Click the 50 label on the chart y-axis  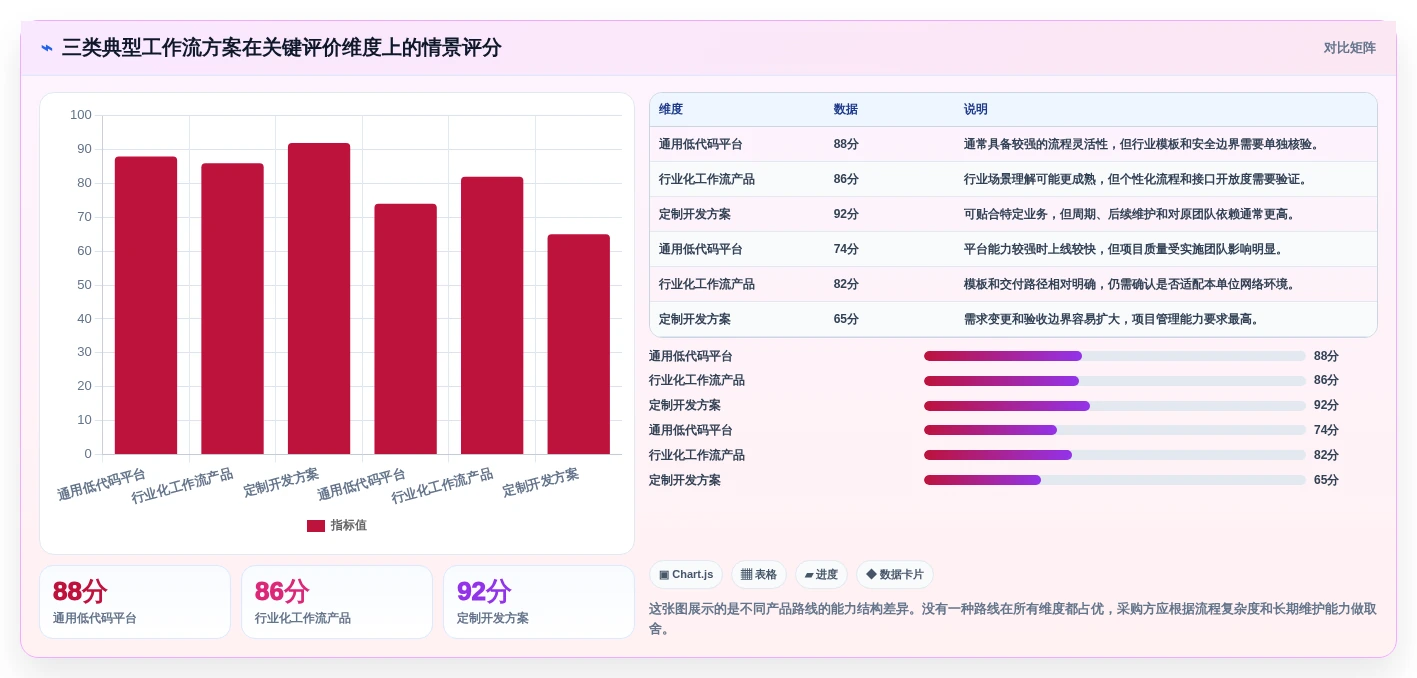pos(84,285)
